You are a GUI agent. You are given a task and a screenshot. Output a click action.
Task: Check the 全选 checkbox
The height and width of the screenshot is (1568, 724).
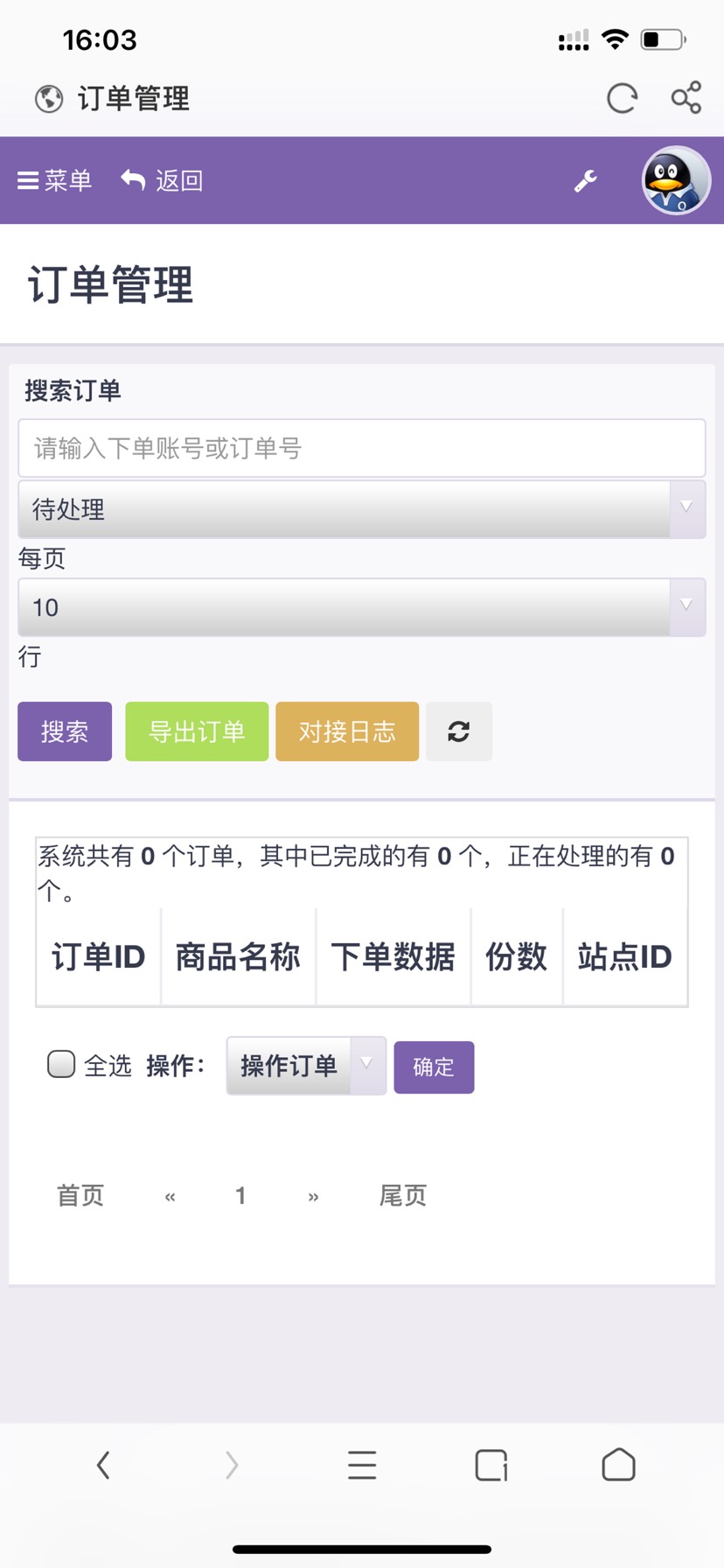pyautogui.click(x=61, y=1064)
